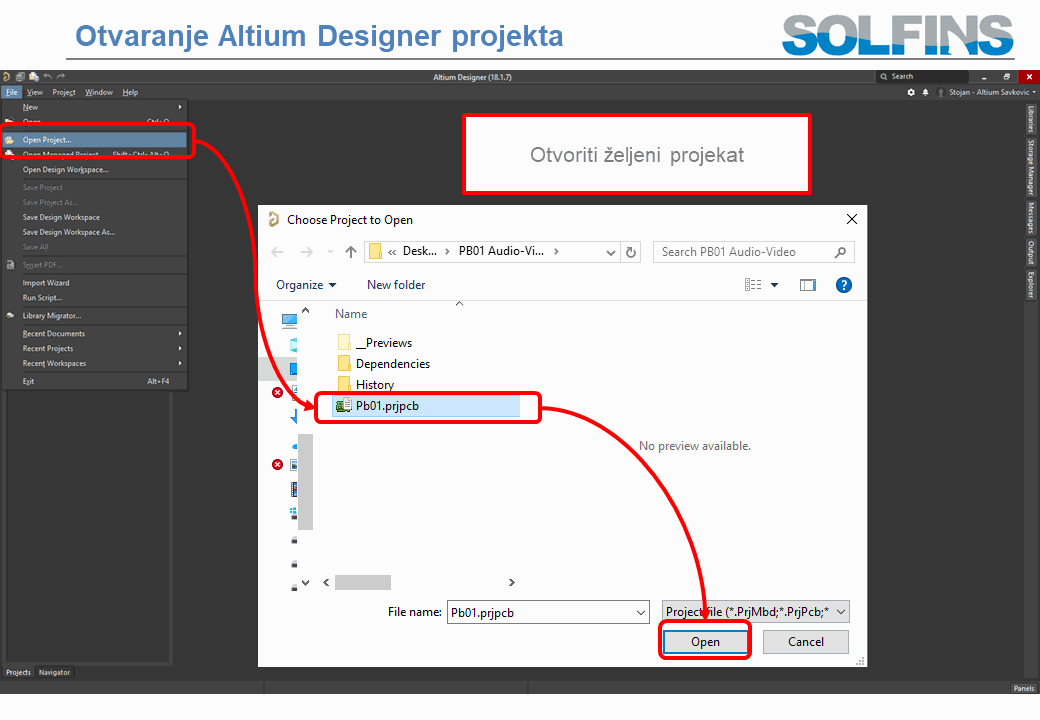Click the Cancel button

[805, 642]
